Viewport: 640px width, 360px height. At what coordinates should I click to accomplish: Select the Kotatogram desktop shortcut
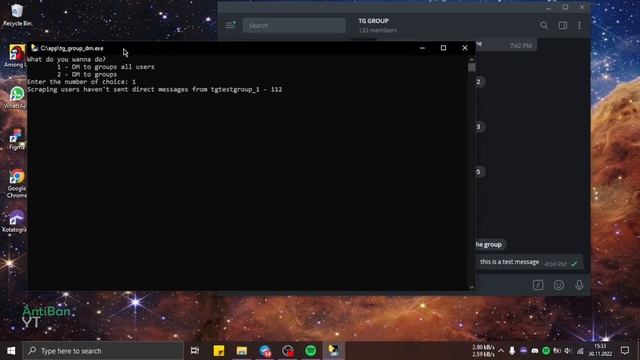click(15, 222)
